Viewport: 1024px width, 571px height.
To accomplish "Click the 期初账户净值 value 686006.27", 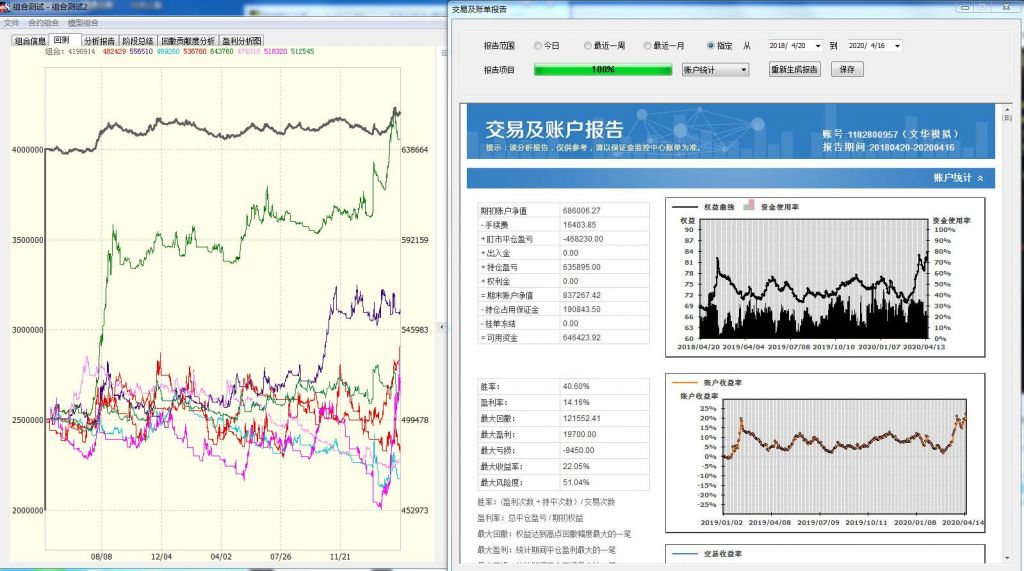I will [x=581, y=211].
